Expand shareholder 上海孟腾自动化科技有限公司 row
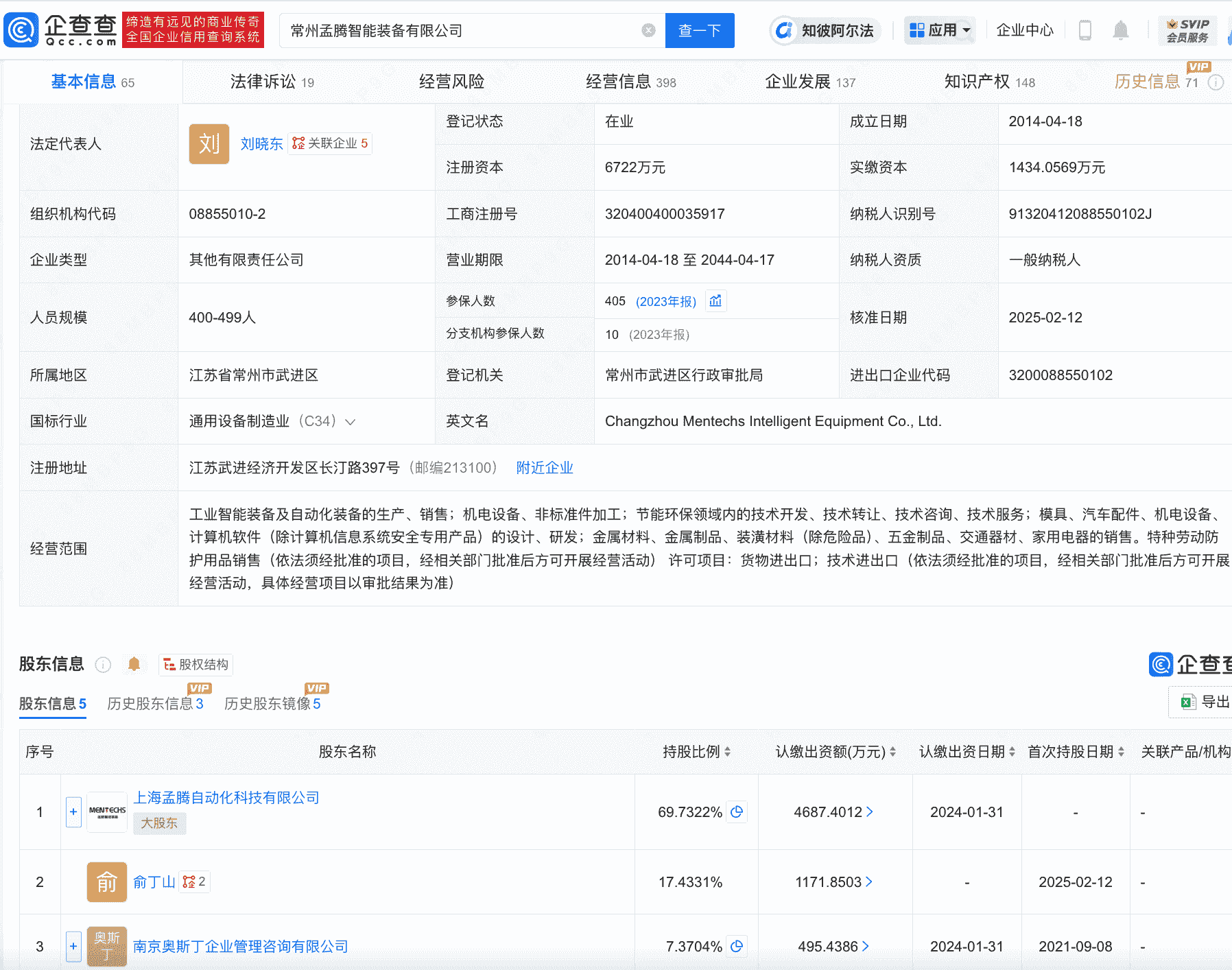The width and height of the screenshot is (1232, 970). 73,812
